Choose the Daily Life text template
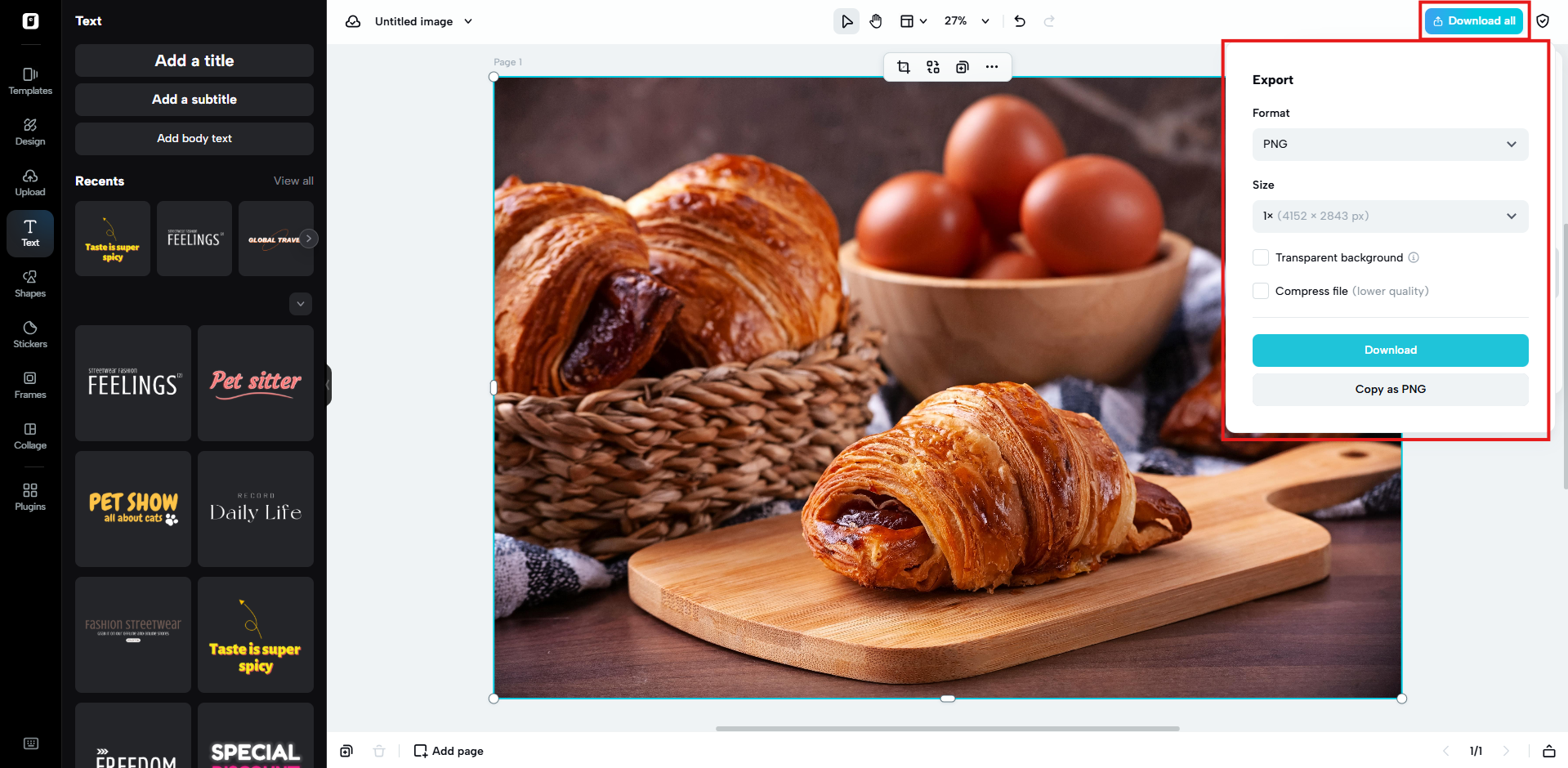This screenshot has width=1568, height=768. (256, 509)
